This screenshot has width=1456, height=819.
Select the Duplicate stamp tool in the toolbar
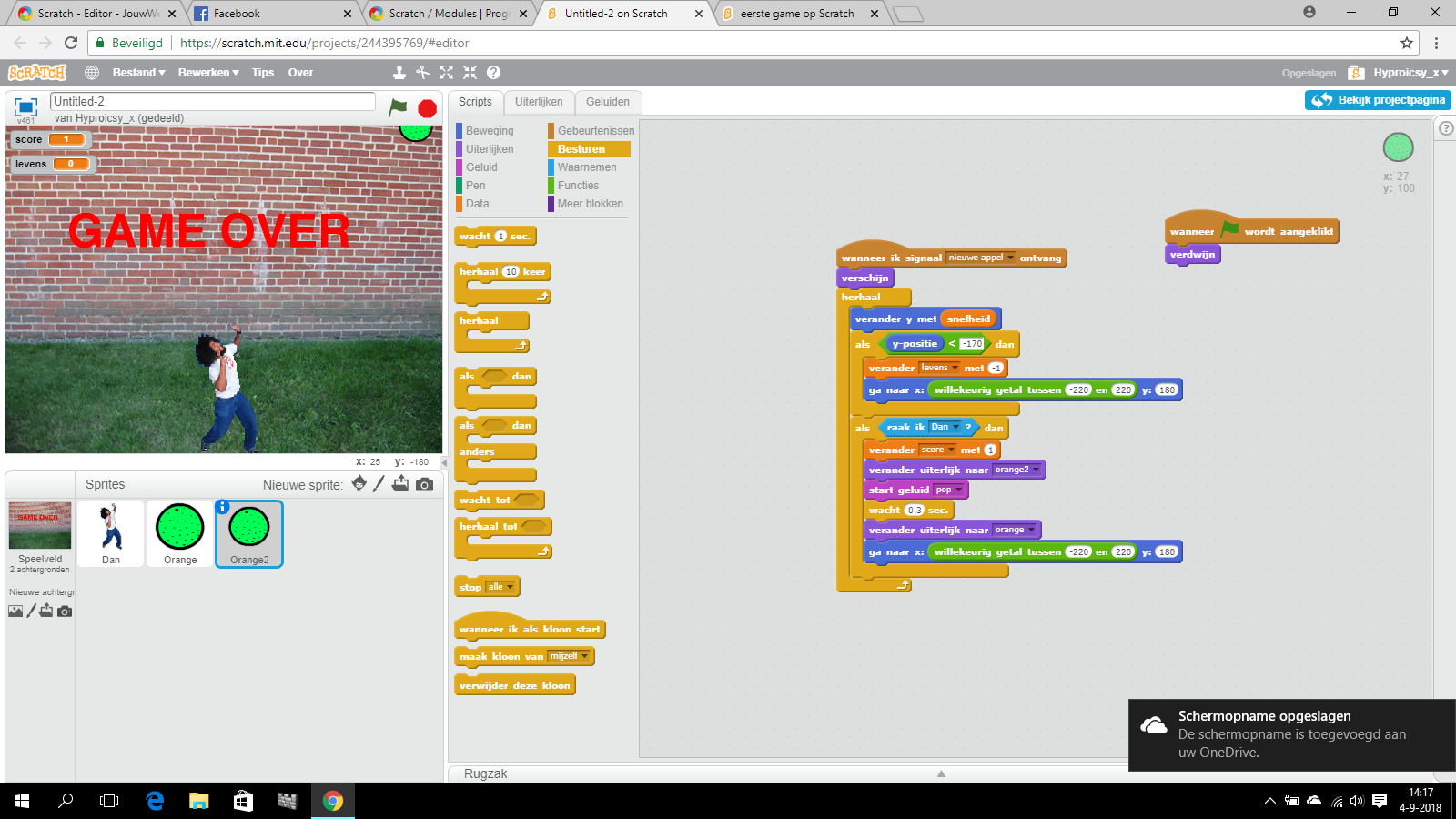[399, 73]
